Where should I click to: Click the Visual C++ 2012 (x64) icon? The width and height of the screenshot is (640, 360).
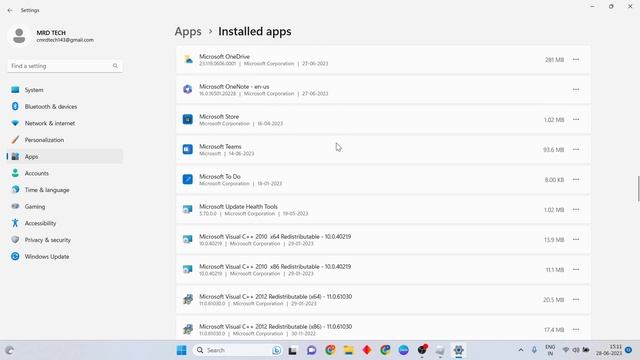point(187,299)
